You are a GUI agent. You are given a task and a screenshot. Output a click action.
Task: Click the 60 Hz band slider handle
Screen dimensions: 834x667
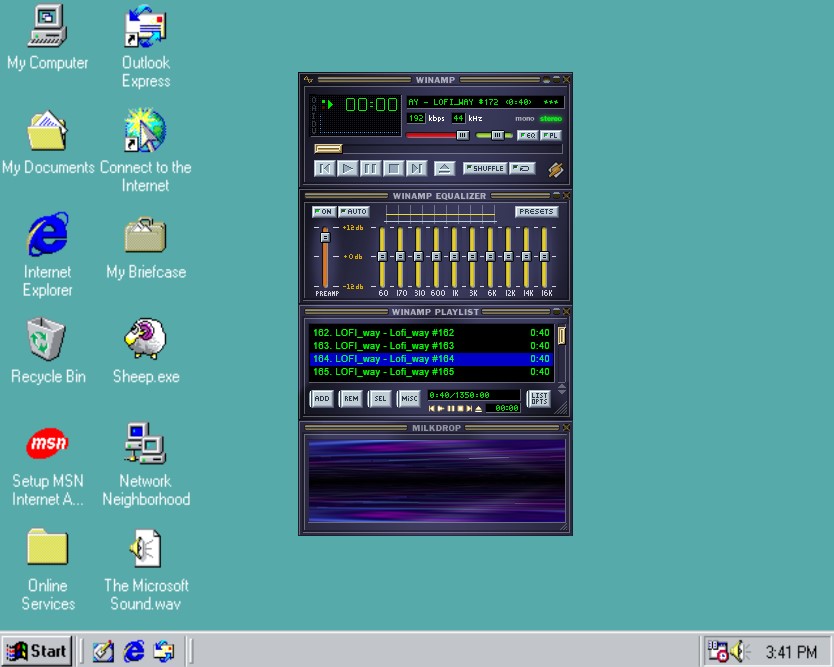click(x=382, y=256)
